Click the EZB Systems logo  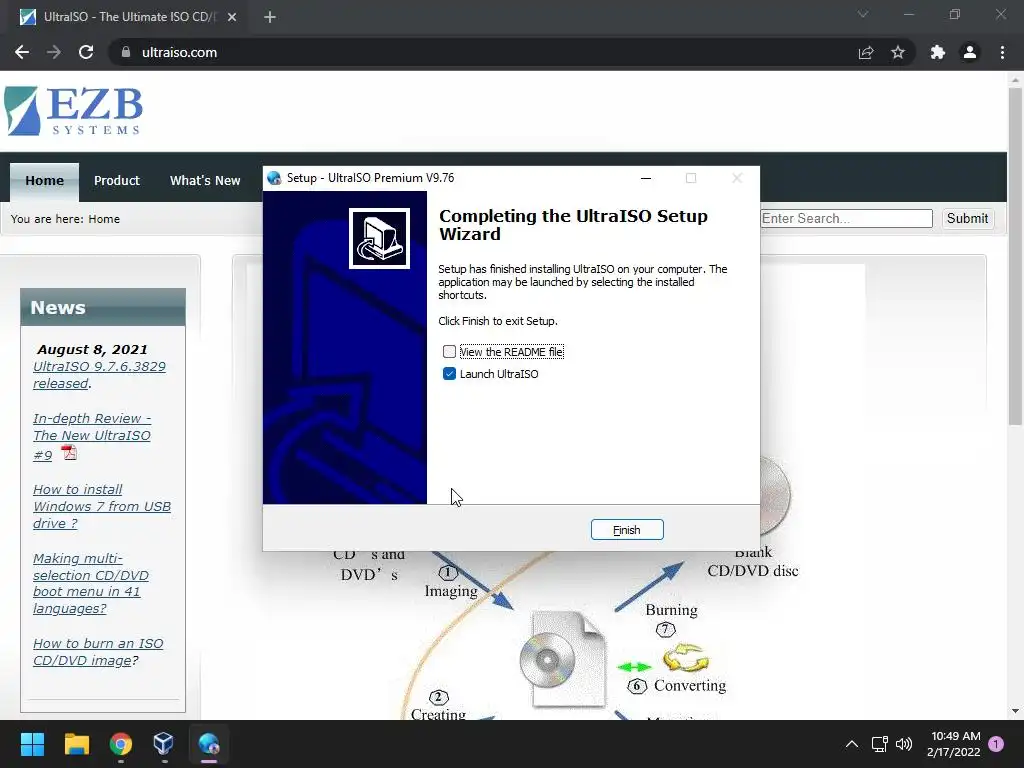point(73,111)
